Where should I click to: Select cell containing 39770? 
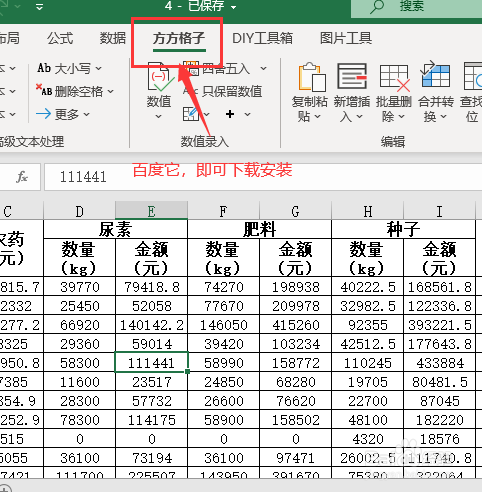[x=79, y=287]
